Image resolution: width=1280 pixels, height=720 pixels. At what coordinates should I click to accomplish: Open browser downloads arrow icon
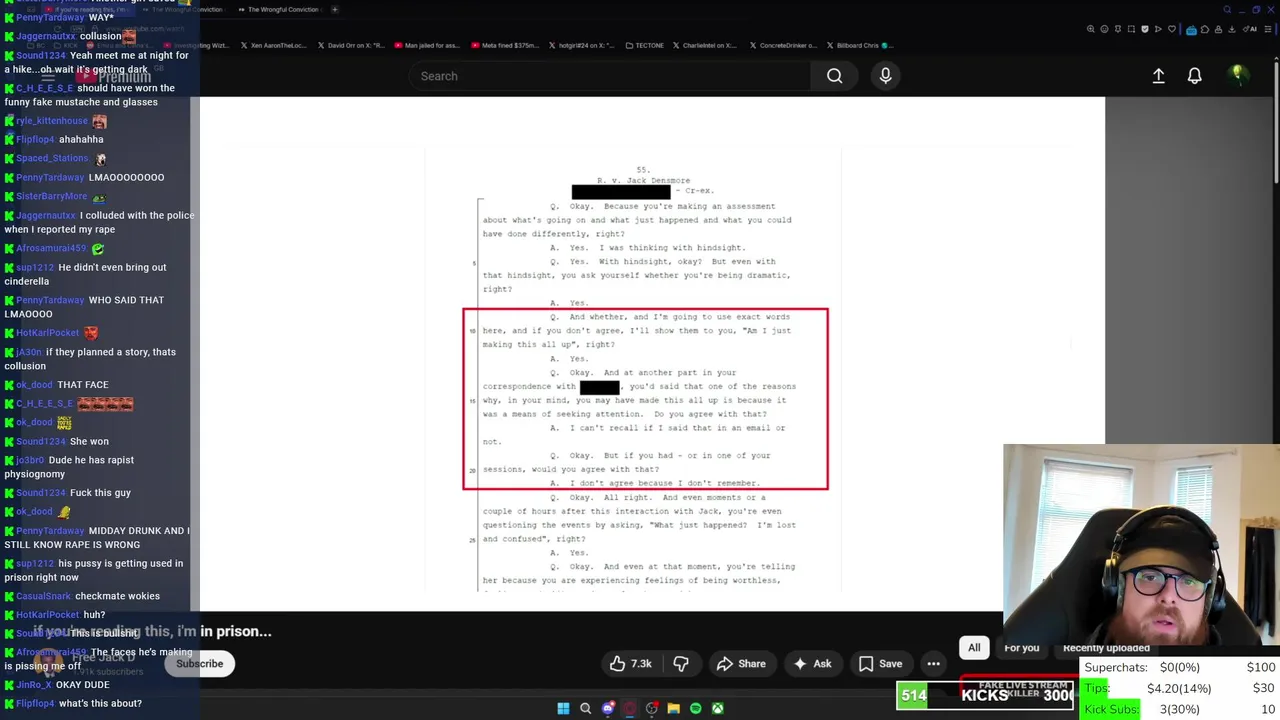[x=1231, y=29]
